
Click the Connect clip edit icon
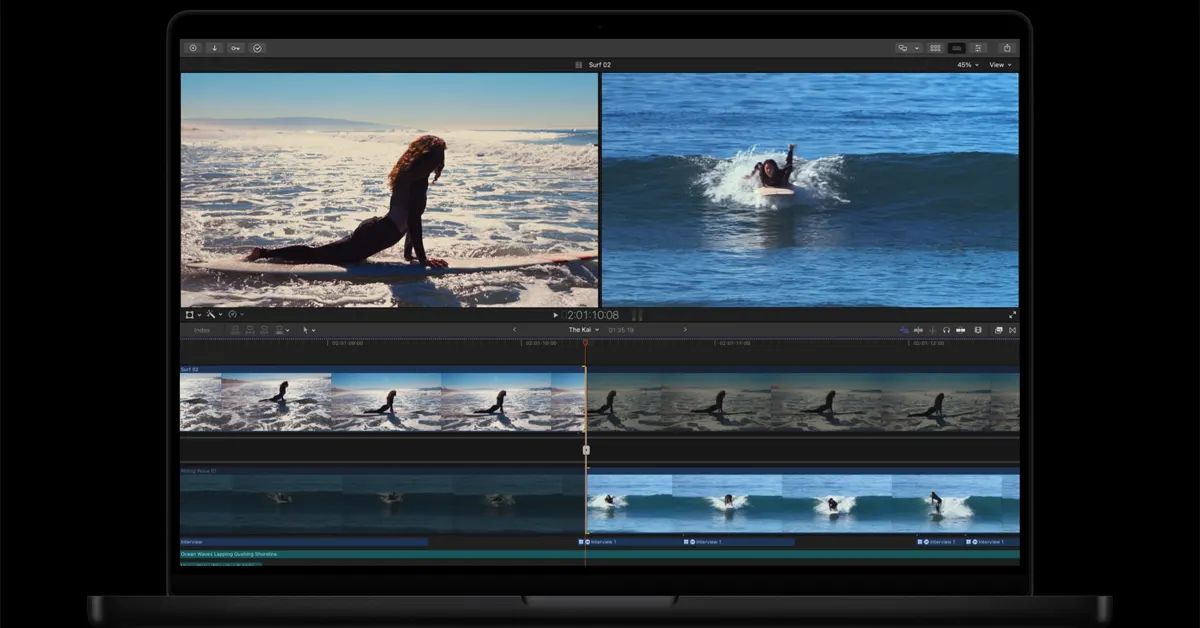click(x=236, y=330)
